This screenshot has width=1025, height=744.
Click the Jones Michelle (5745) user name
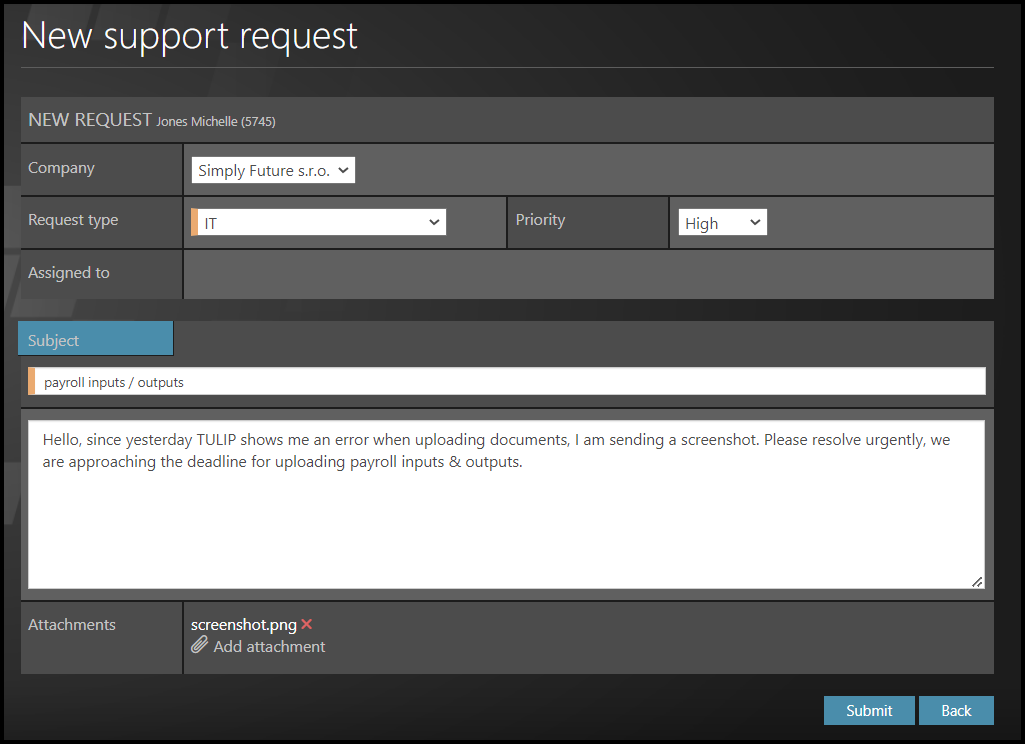[x=215, y=122]
